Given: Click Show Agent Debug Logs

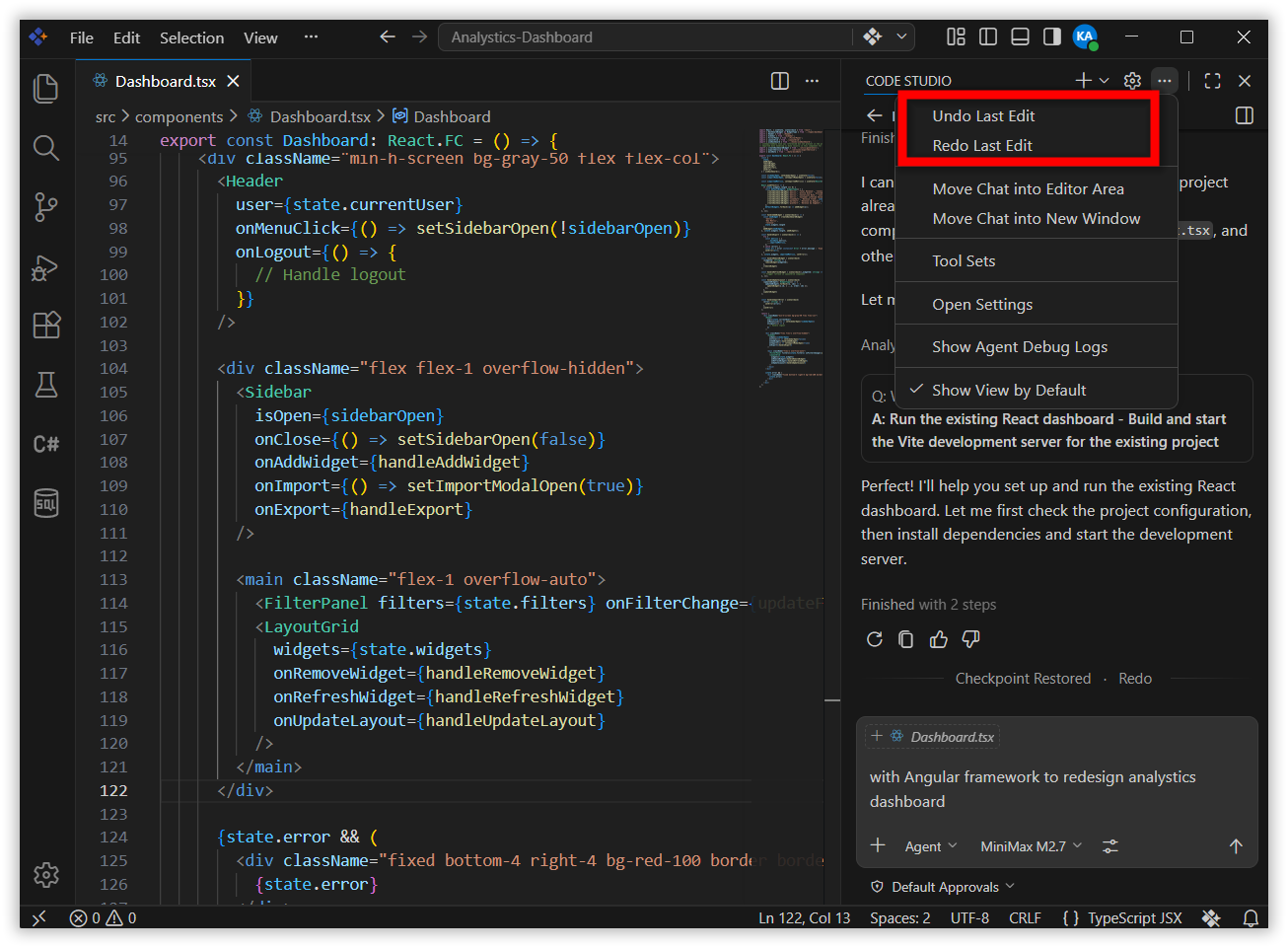Looking at the screenshot, I should (1037, 347).
